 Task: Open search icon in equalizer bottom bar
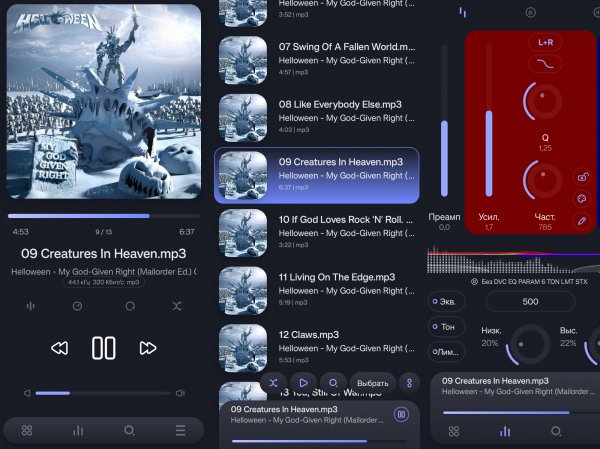[x=556, y=431]
